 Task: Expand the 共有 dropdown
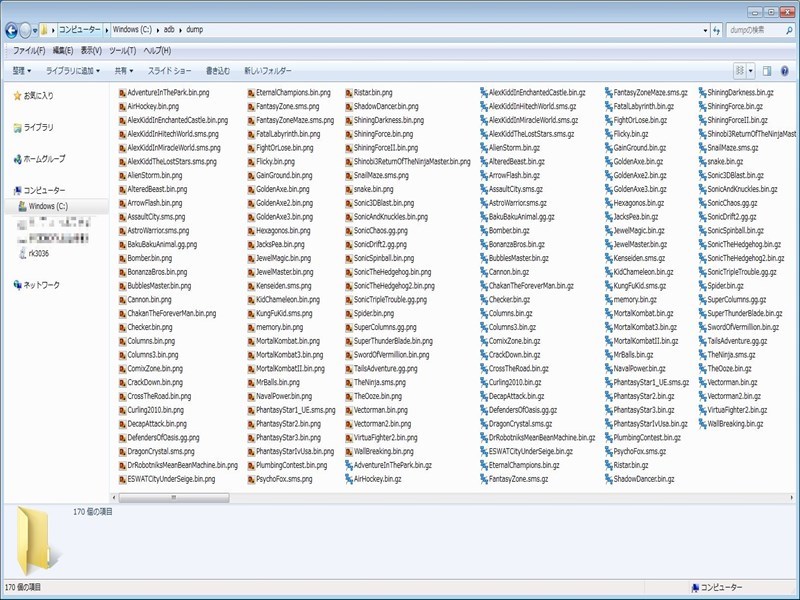coord(124,71)
